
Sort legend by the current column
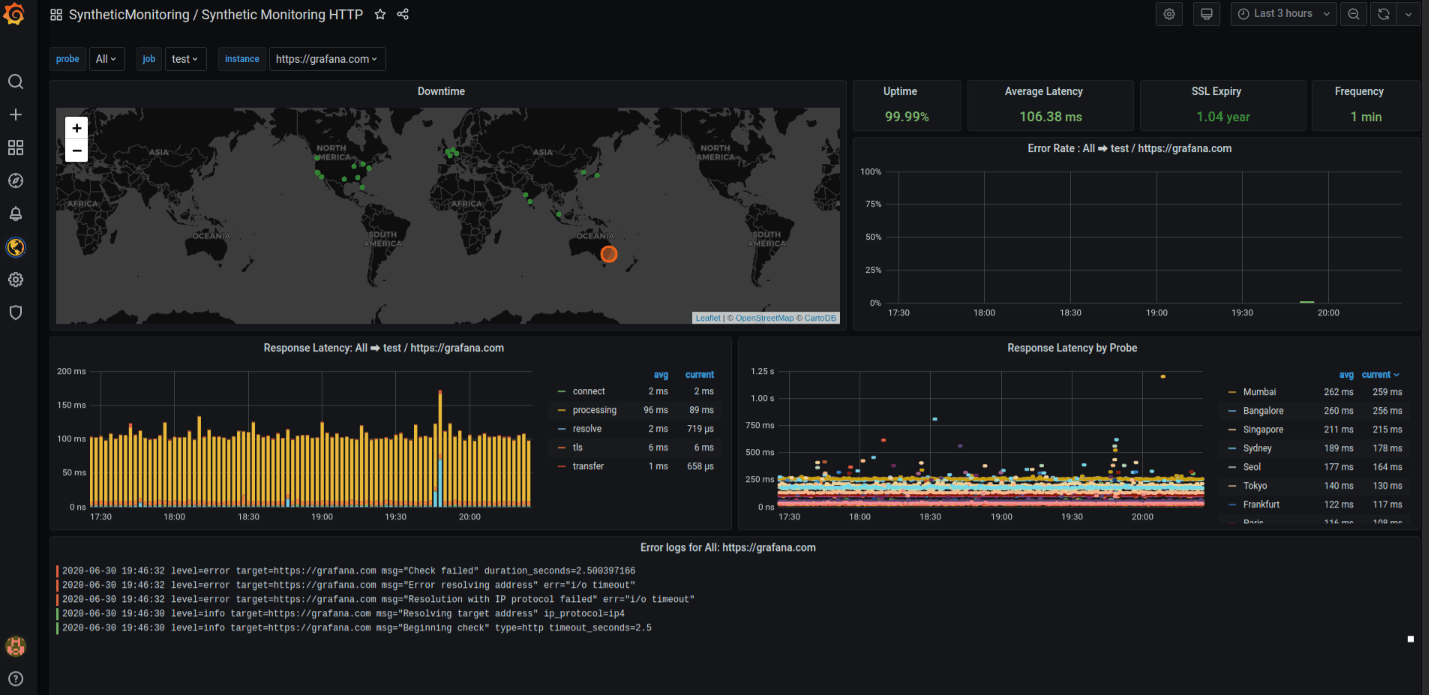tap(1379, 375)
